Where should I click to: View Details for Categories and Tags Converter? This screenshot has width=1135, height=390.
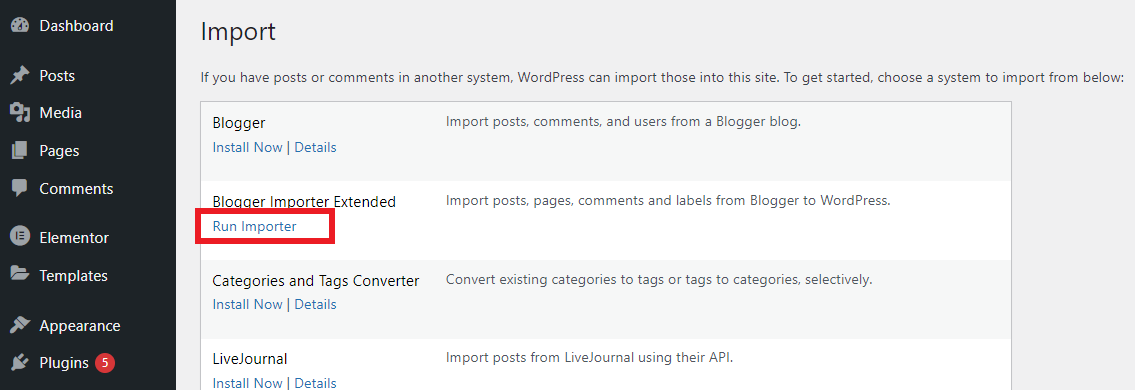(315, 304)
